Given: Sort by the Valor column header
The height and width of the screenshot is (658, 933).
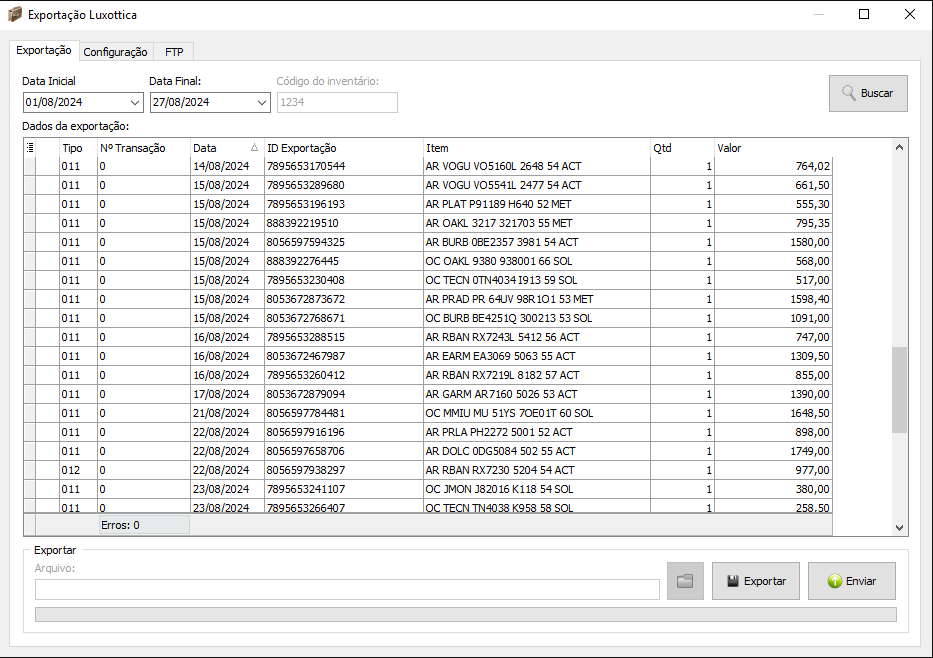Looking at the screenshot, I should coord(773,148).
